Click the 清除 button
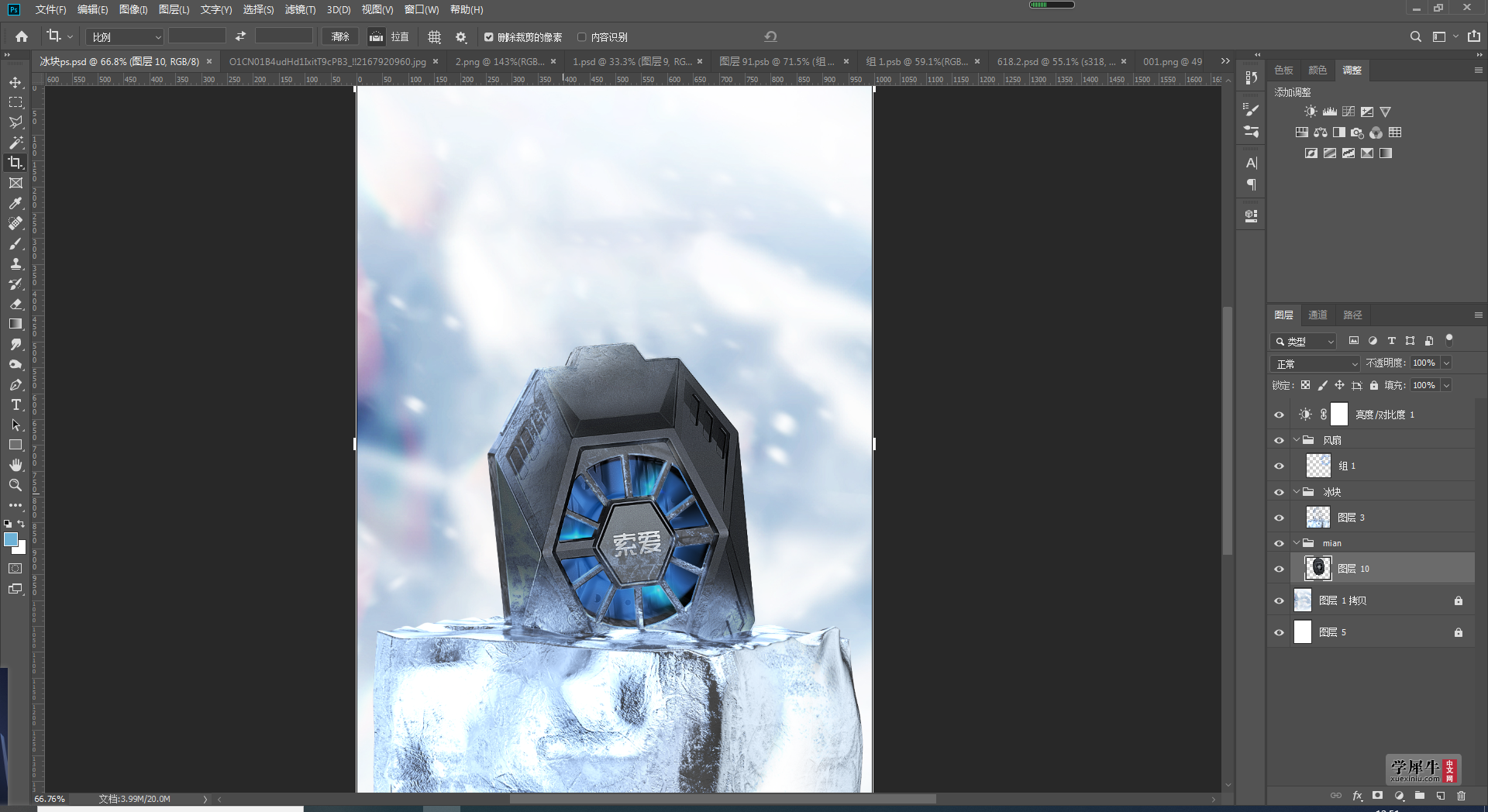 [340, 36]
